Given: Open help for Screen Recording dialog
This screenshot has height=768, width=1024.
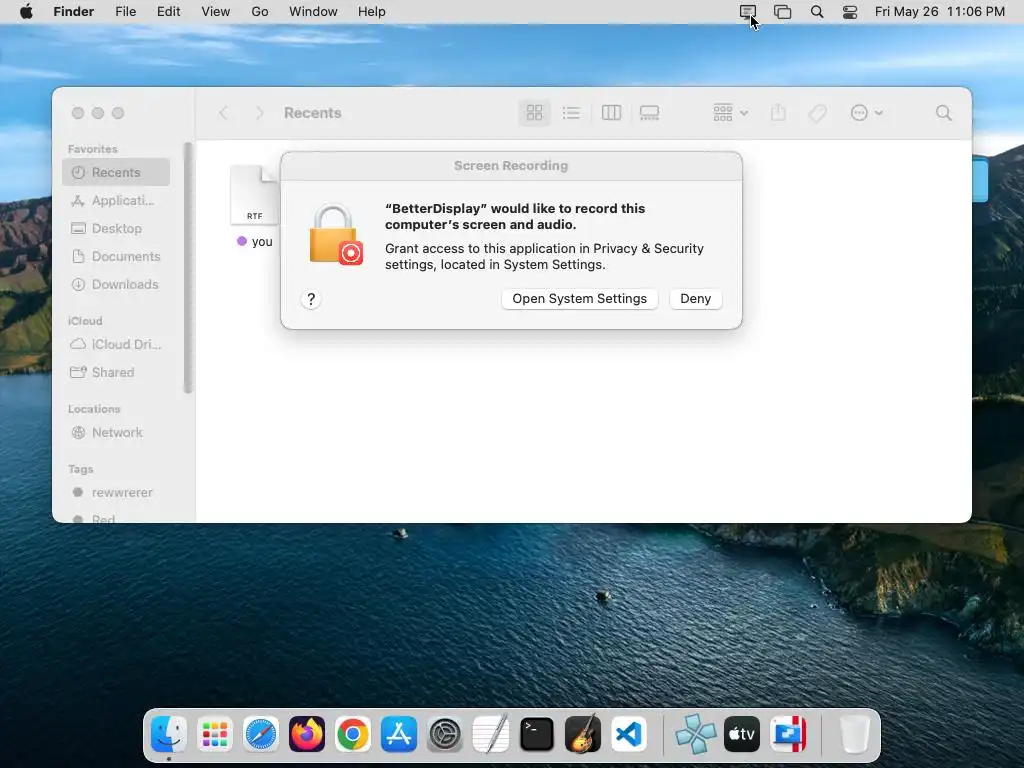Looking at the screenshot, I should coord(311,299).
